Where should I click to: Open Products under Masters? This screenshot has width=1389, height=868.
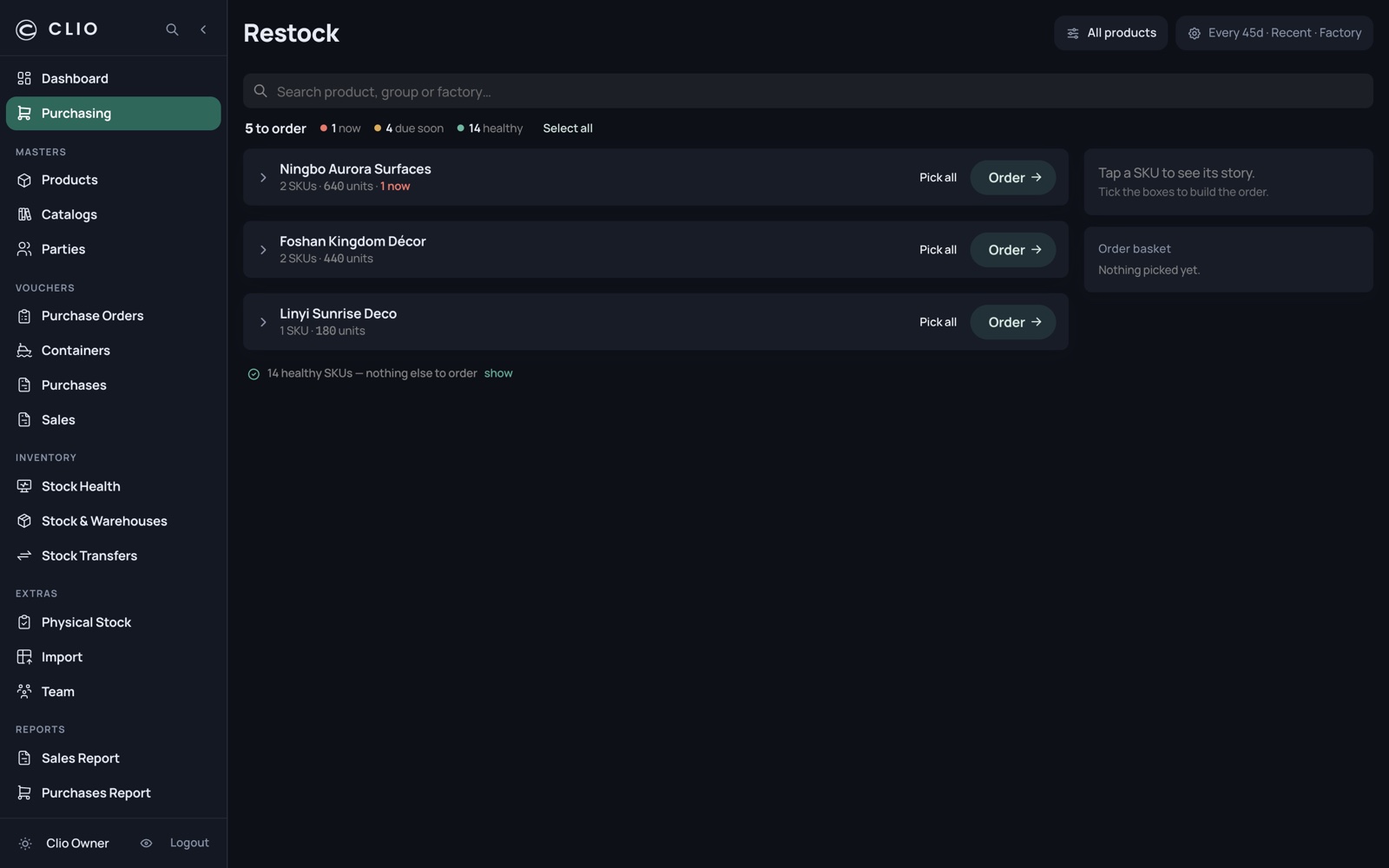(x=113, y=180)
